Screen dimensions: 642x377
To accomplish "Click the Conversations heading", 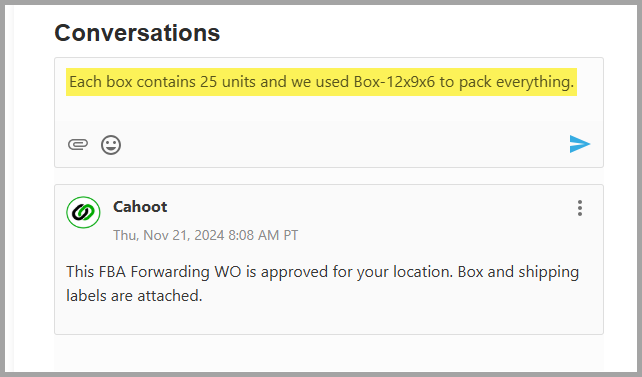I will click(x=137, y=33).
